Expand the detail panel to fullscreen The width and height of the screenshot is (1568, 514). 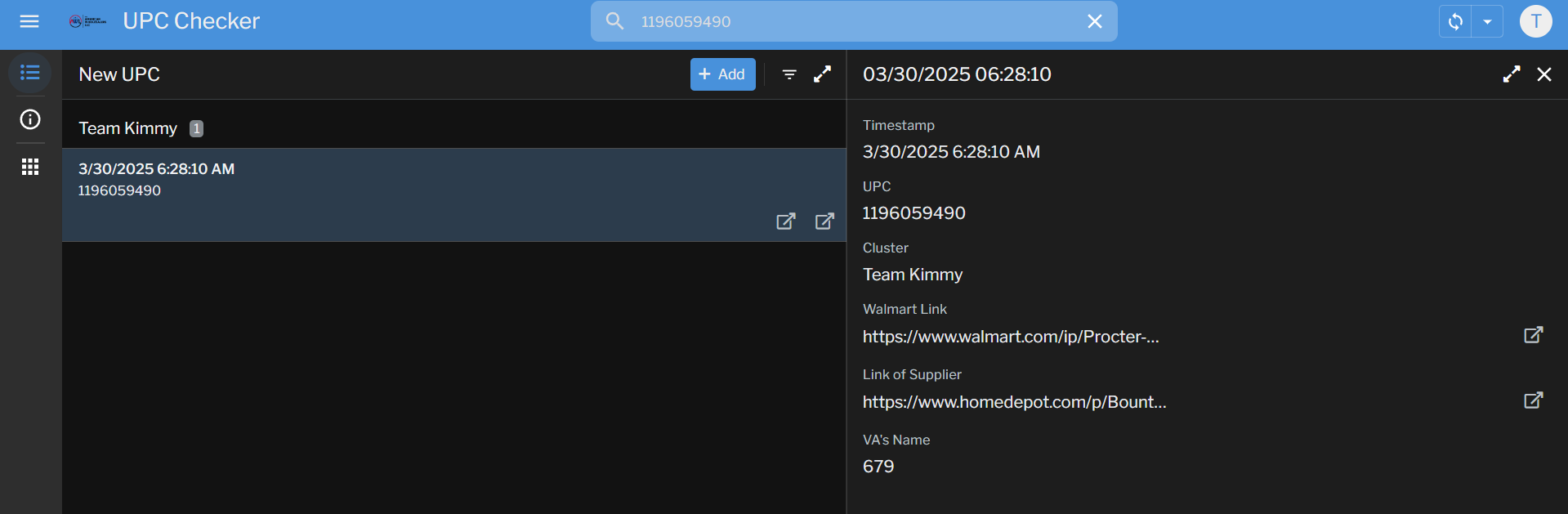tap(1512, 74)
